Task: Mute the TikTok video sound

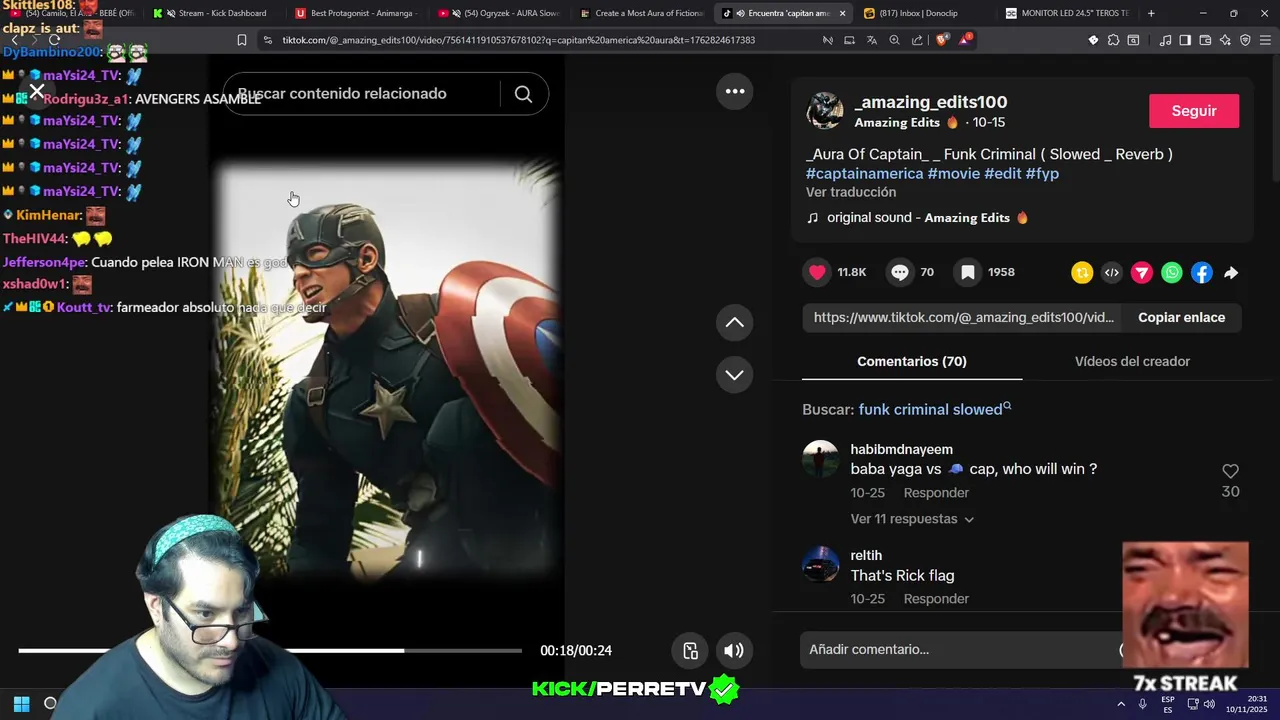Action: pyautogui.click(x=734, y=651)
